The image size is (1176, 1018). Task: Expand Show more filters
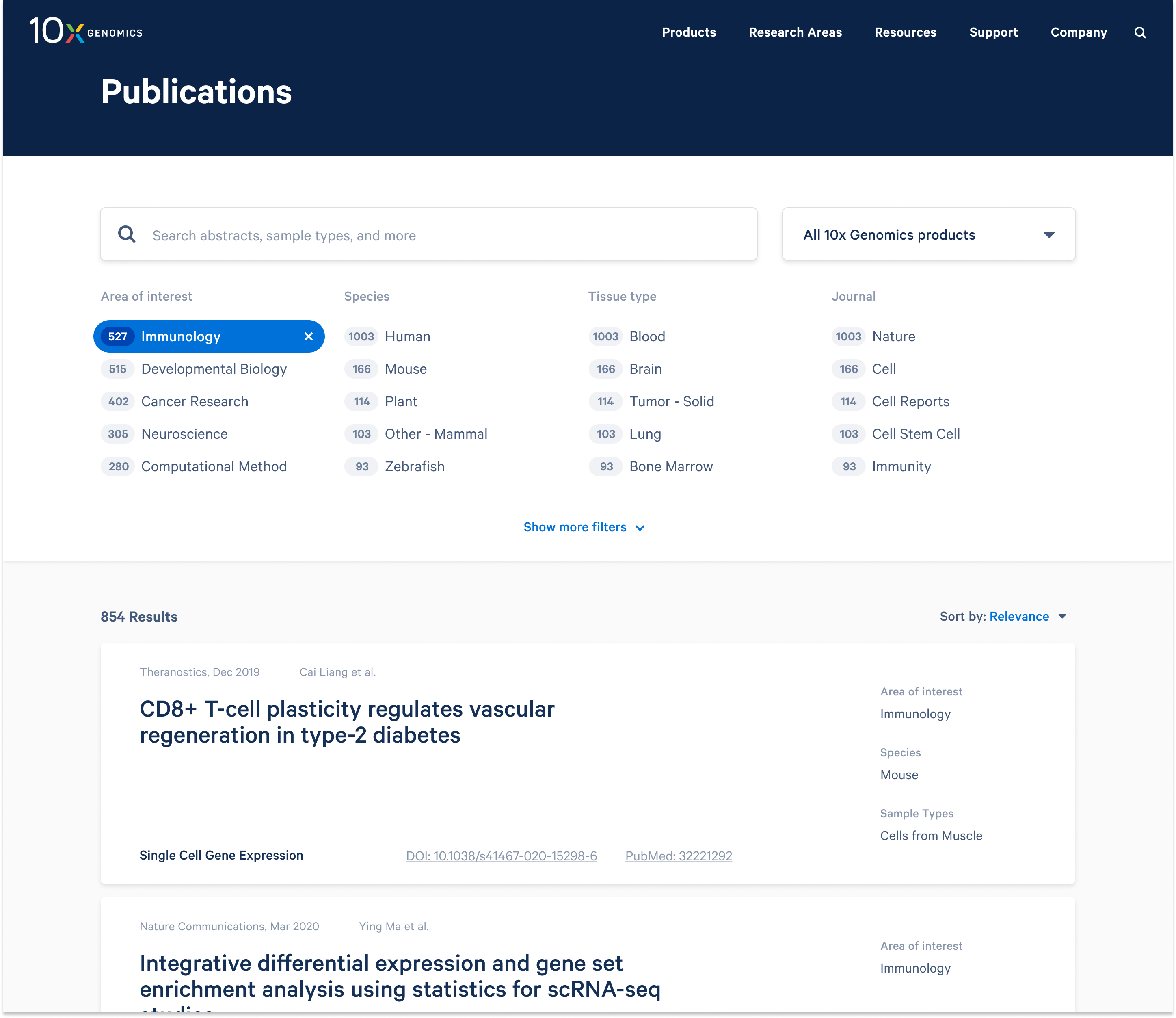[575, 527]
